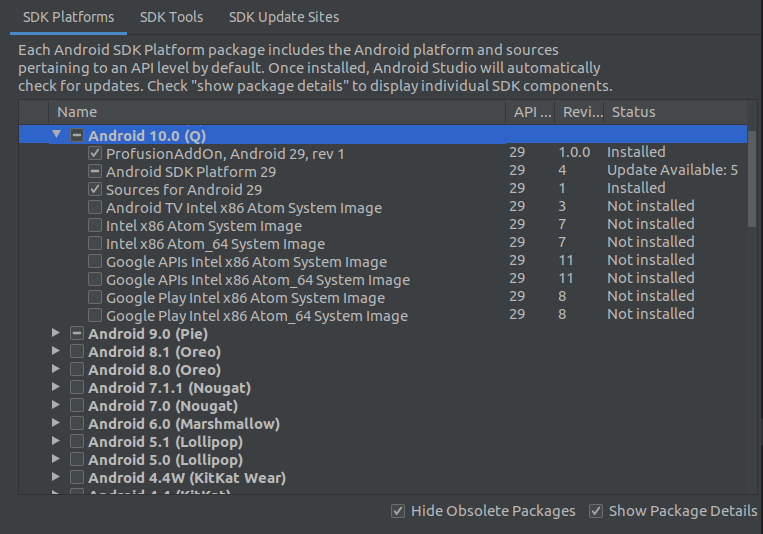Select the Google APIs Intel x86 Atom System Image row

point(246,262)
